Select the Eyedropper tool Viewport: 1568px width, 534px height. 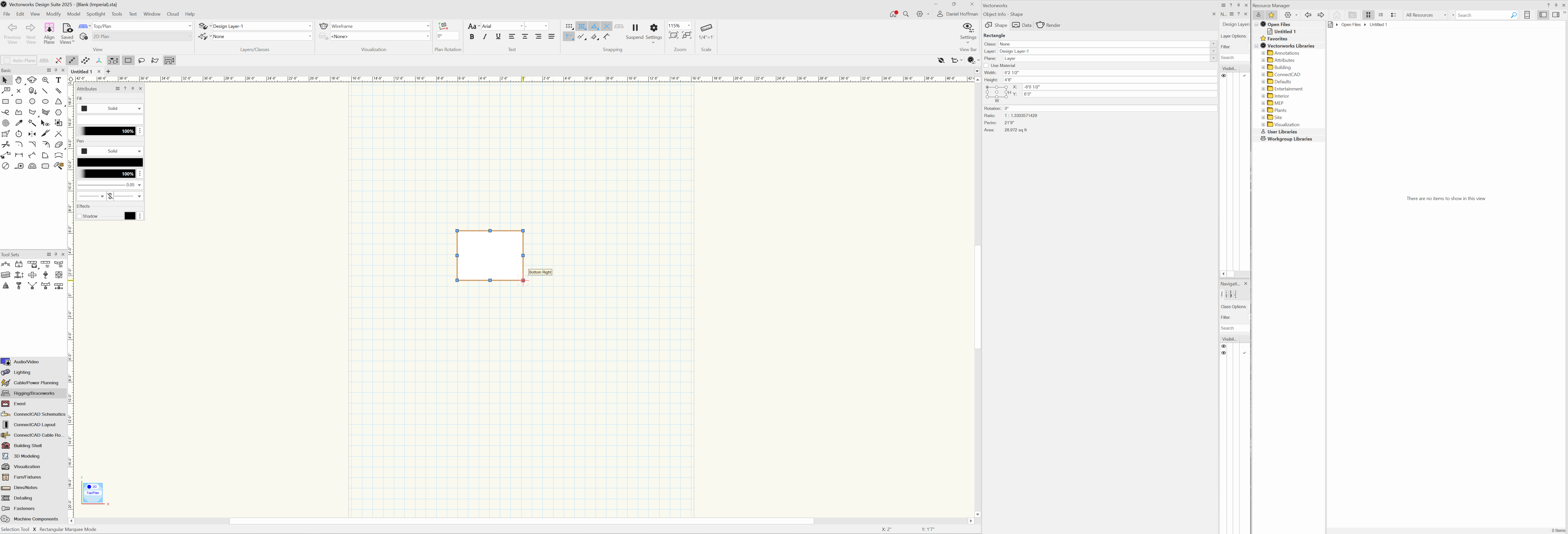tap(19, 123)
